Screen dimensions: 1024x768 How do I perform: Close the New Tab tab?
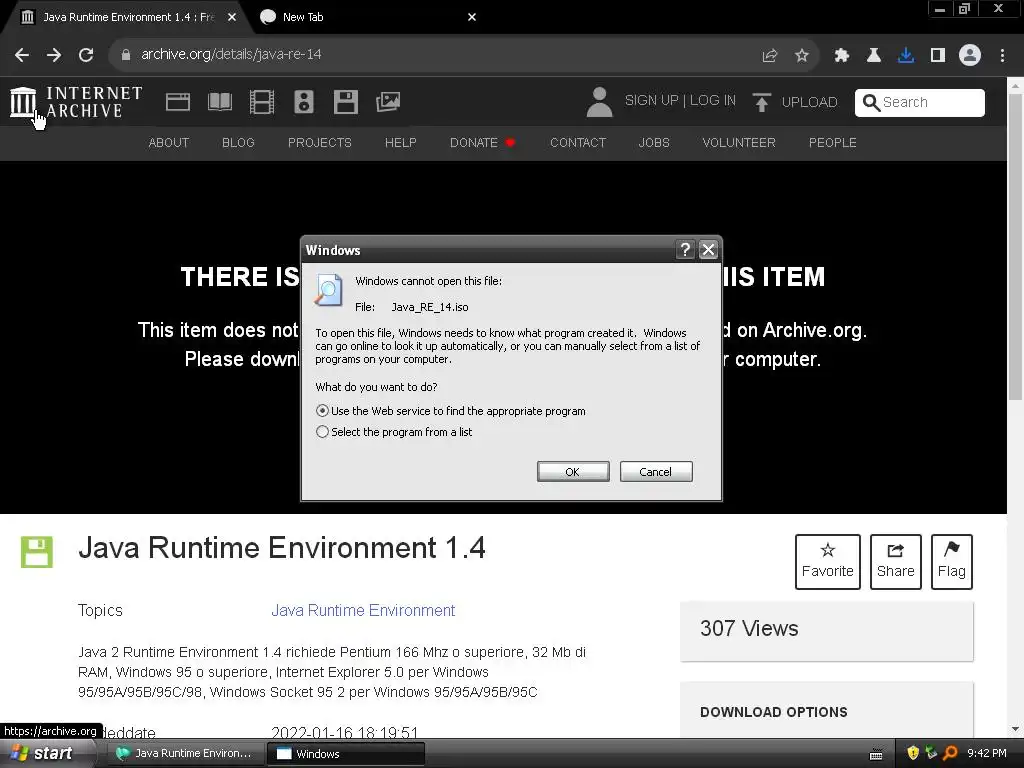coord(472,17)
